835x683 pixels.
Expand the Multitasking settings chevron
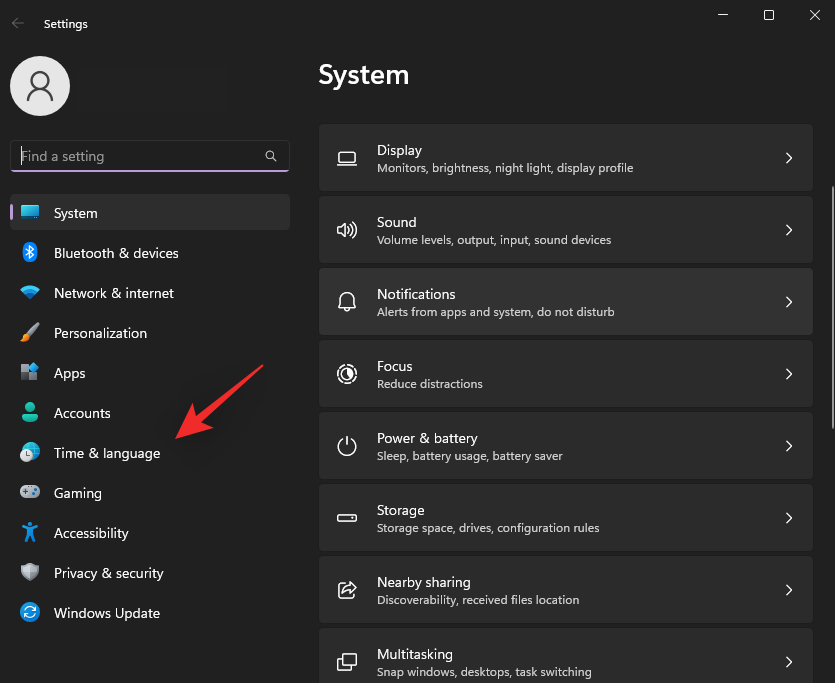789,661
